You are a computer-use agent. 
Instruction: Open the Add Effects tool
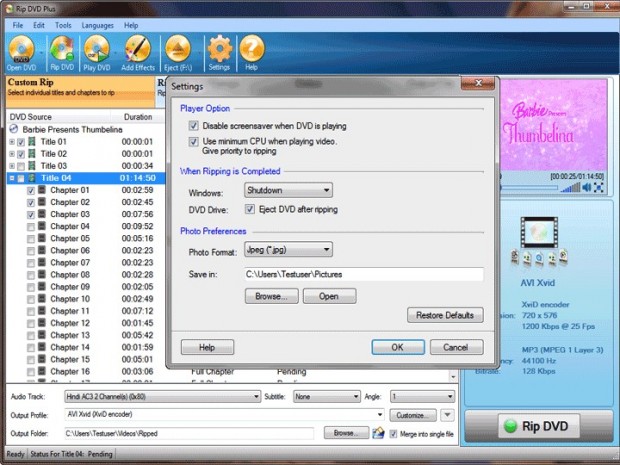138,53
